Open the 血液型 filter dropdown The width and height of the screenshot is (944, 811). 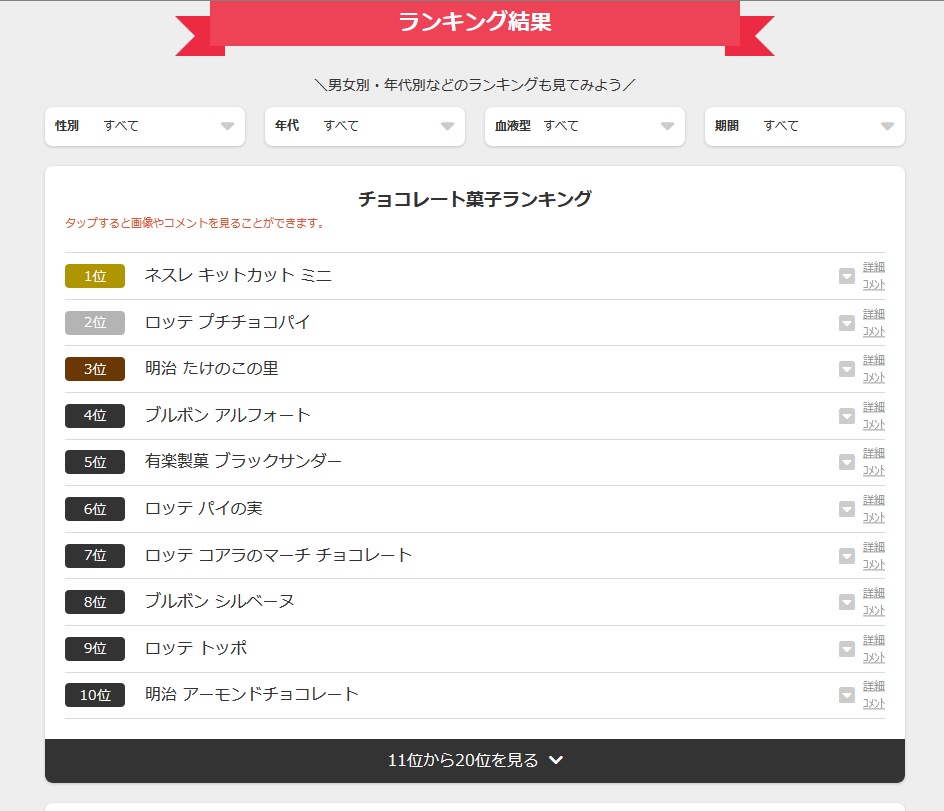coord(585,126)
